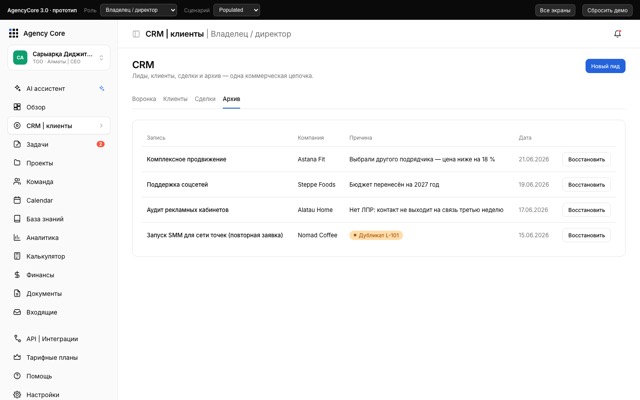Screen dimensions: 640x400
Task: Click the AgencyCore 3.0 · прототип label
Action: (42, 10)
